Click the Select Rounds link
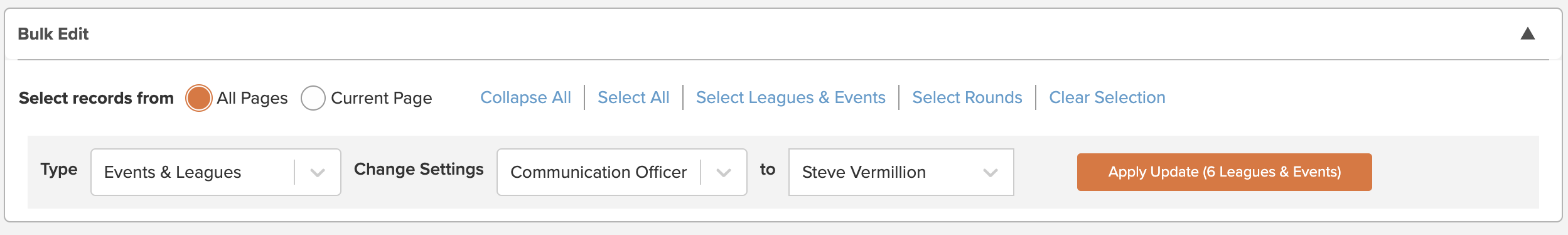Viewport: 1568px width, 235px height. 967,97
